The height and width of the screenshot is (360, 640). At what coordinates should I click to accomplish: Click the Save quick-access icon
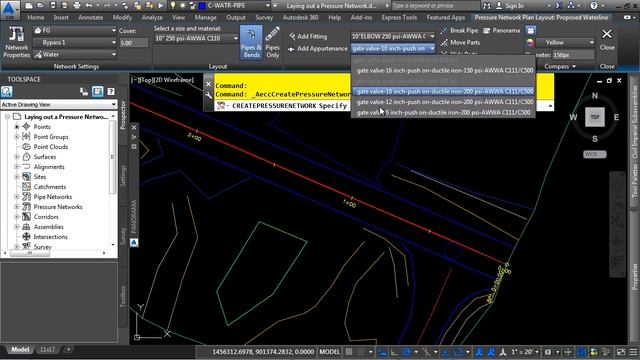point(53,6)
